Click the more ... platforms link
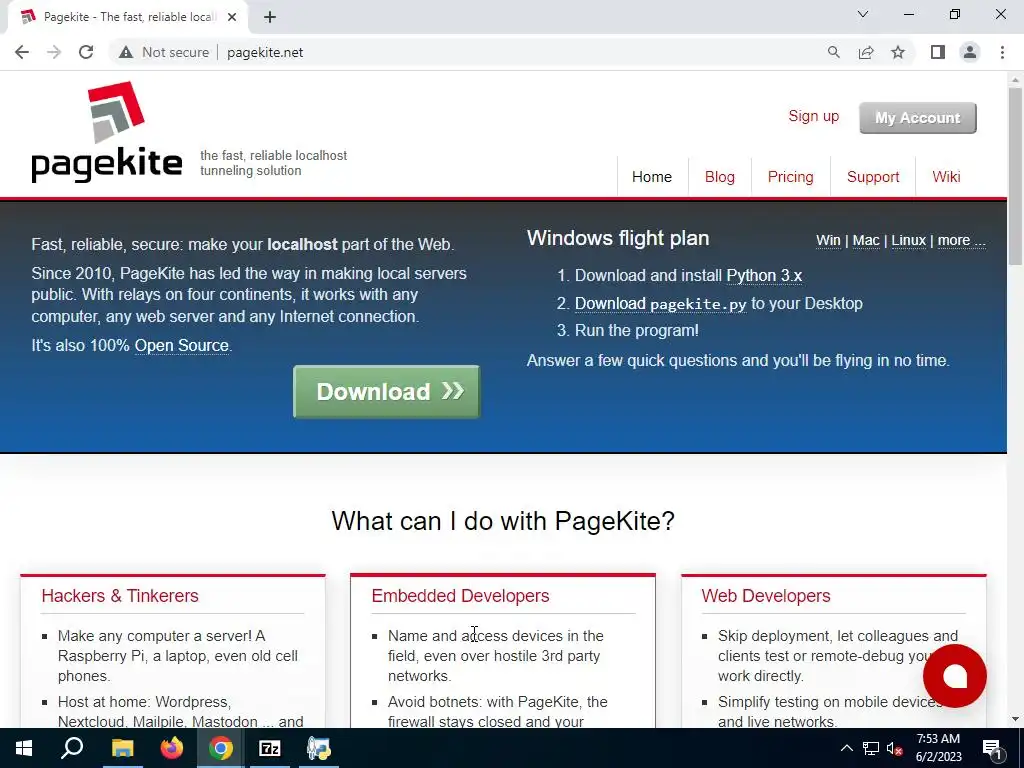The height and width of the screenshot is (768, 1024). pos(961,240)
